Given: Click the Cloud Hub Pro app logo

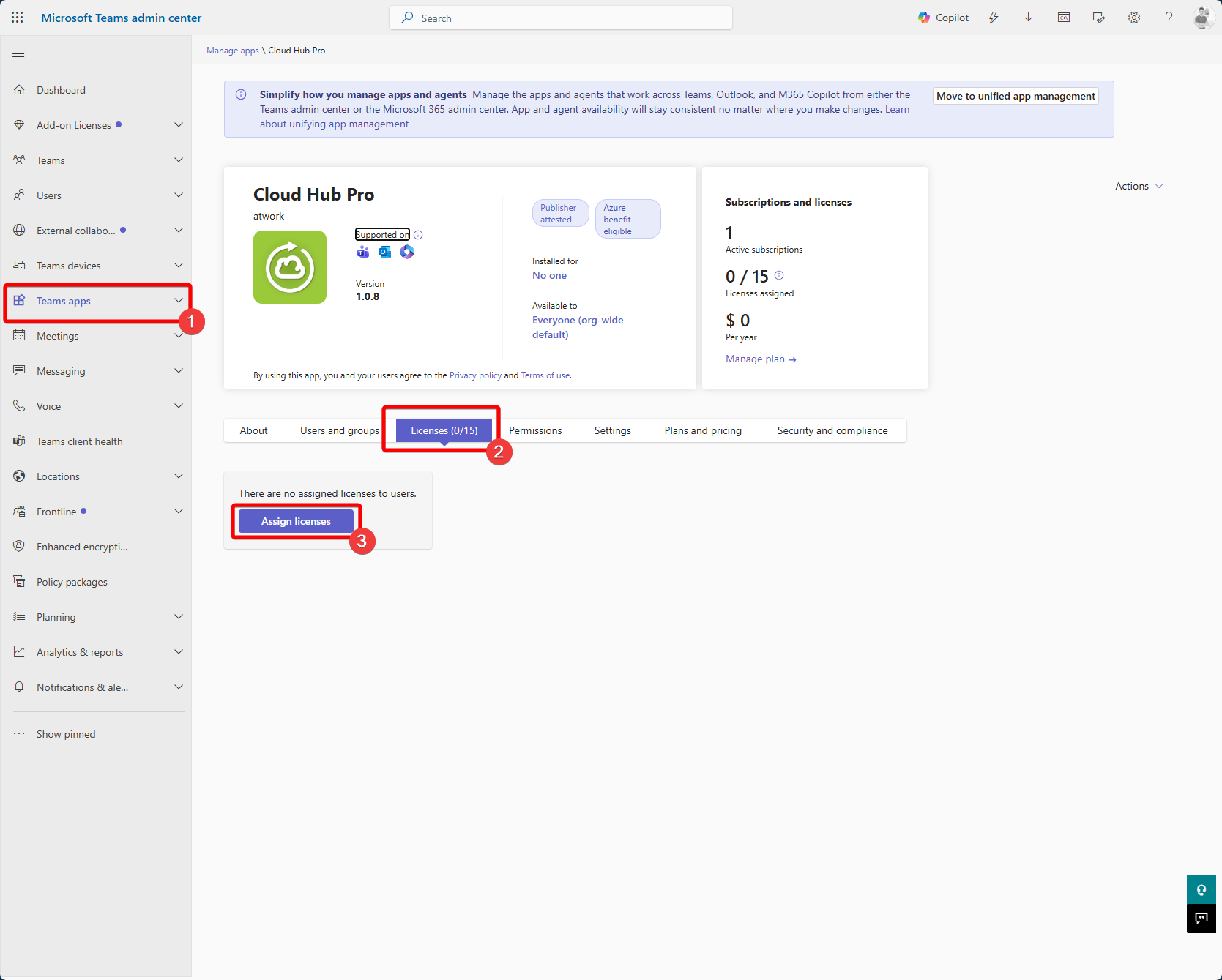Looking at the screenshot, I should (290, 267).
